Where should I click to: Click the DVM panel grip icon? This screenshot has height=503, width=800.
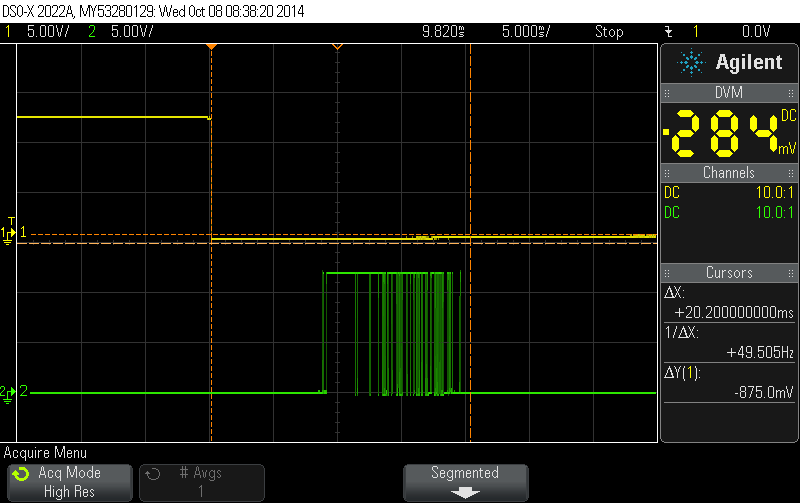coord(667,93)
